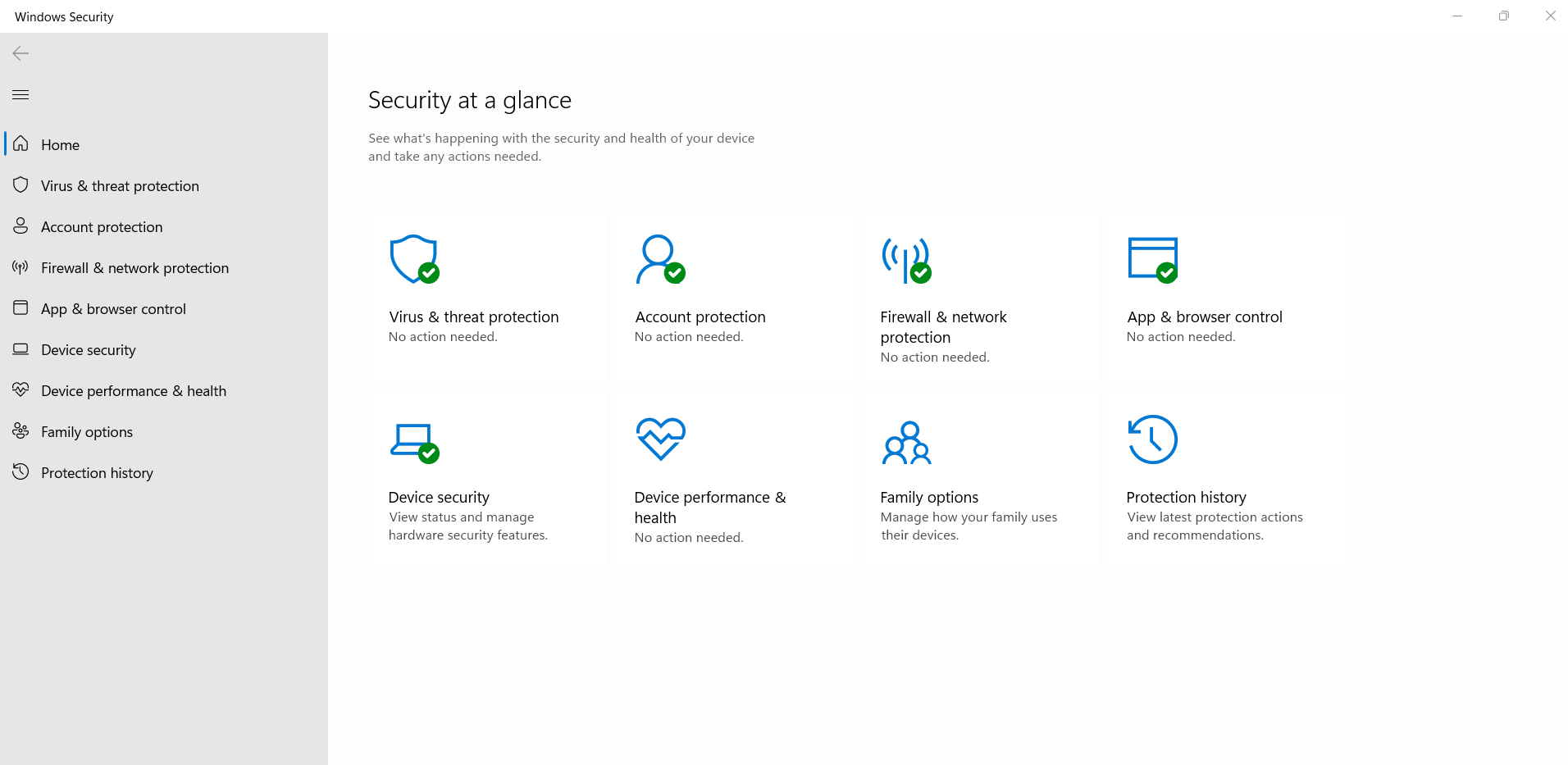This screenshot has width=1568, height=765.
Task: Click the large person icon on Account protection card
Action: [660, 259]
